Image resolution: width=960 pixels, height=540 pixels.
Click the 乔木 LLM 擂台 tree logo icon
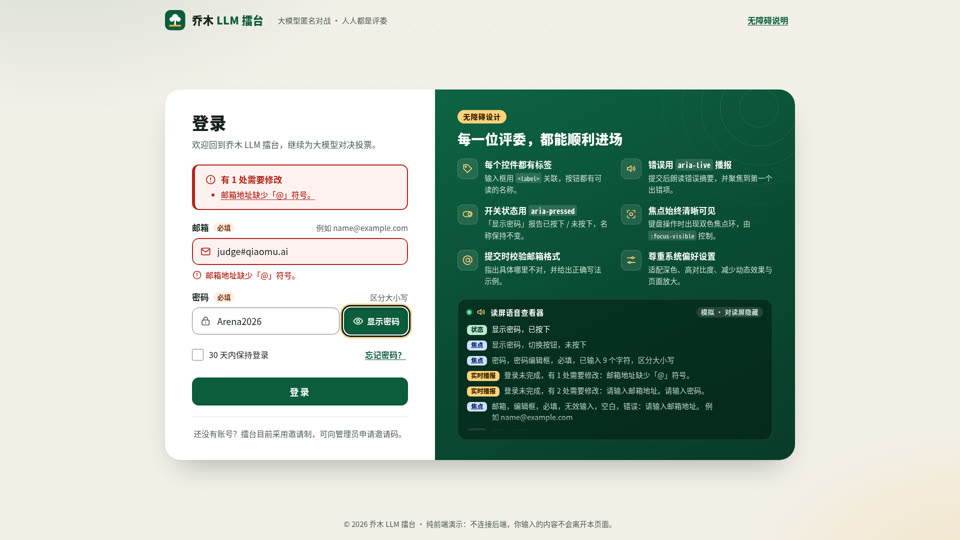coord(174,20)
